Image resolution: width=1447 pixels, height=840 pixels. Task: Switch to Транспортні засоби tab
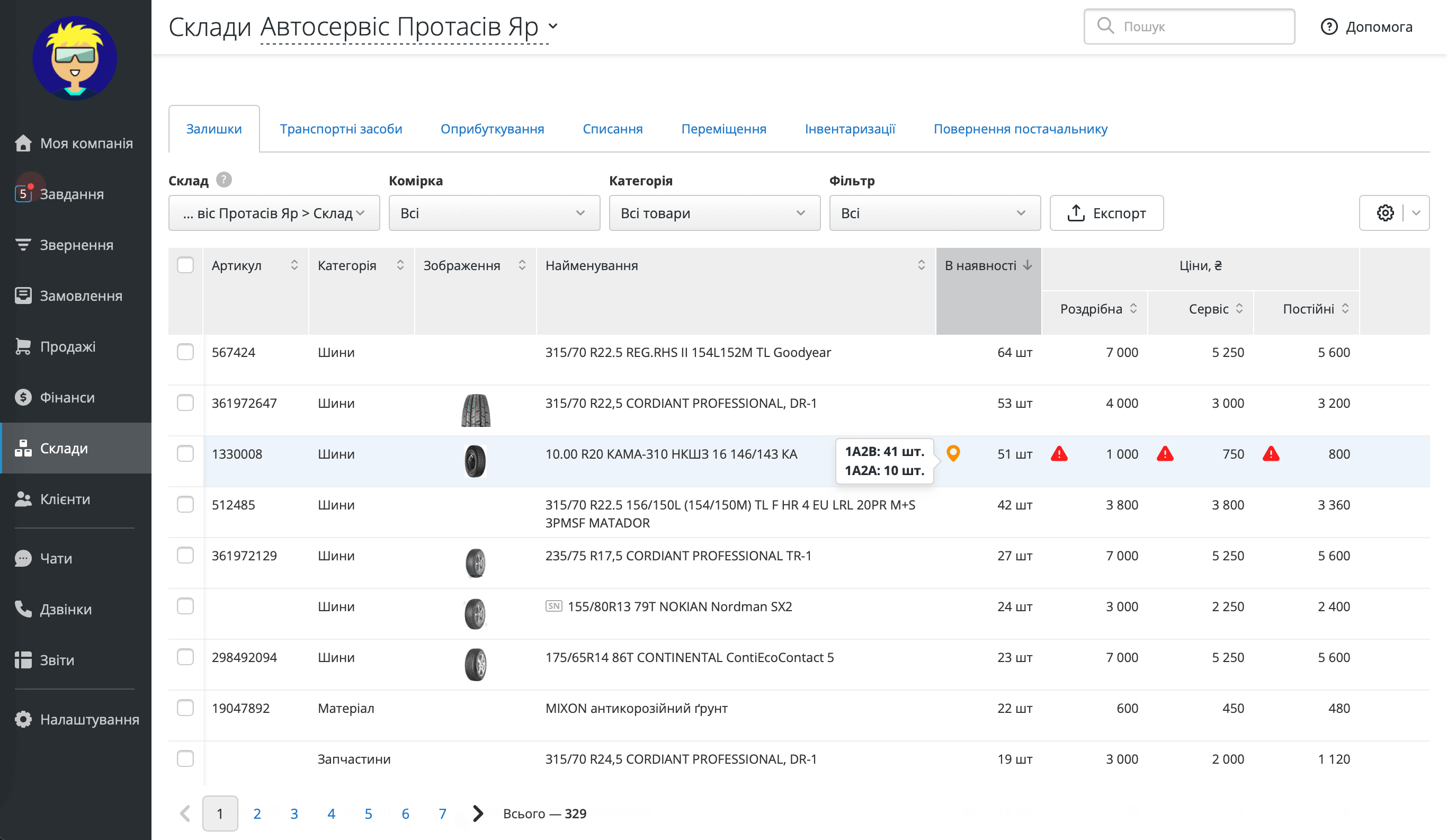341,129
